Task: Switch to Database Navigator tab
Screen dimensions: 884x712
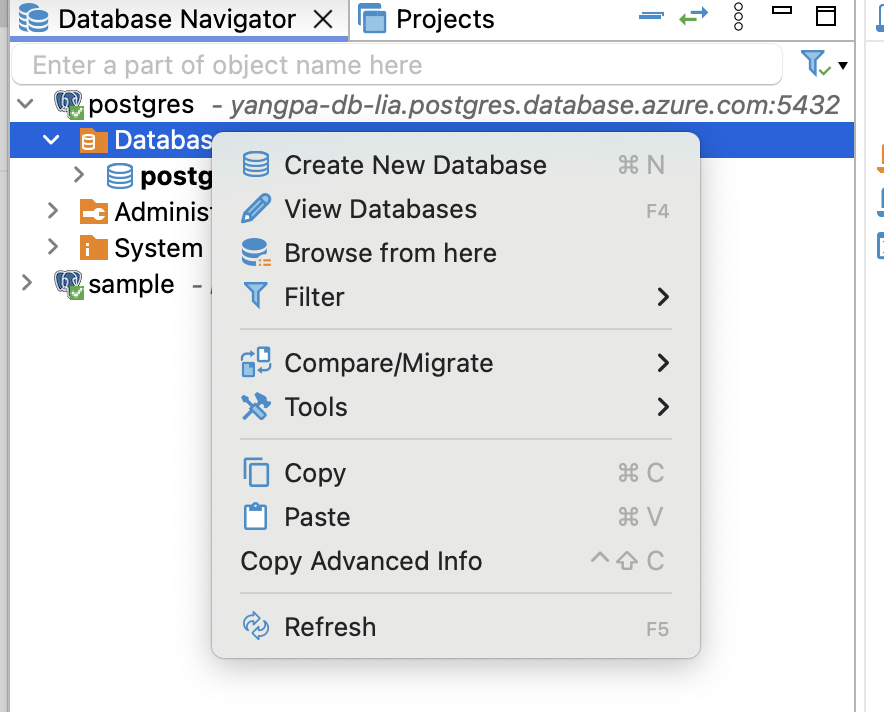Action: point(179,20)
